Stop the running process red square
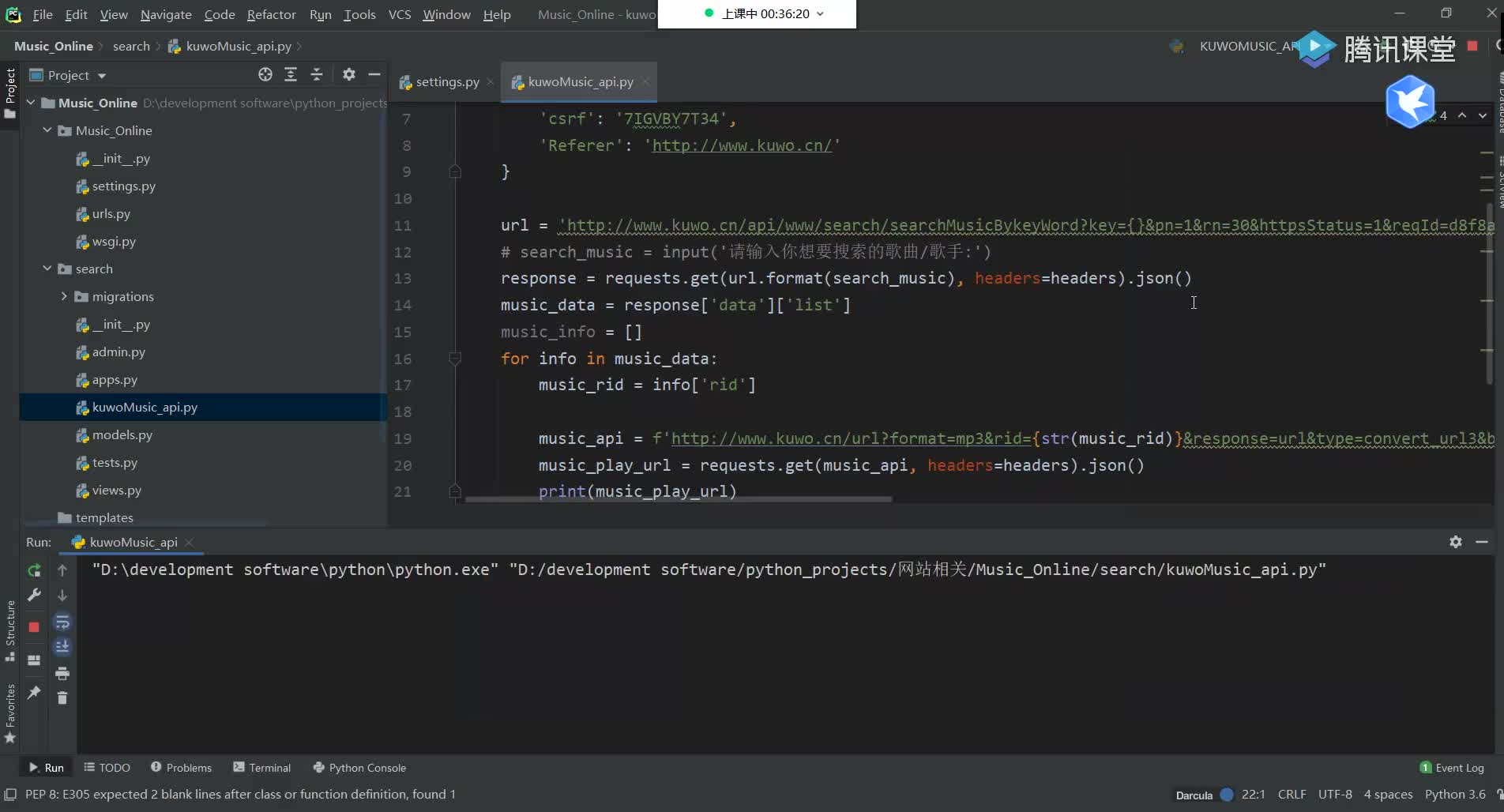Image resolution: width=1504 pixels, height=812 pixels. click(x=34, y=627)
